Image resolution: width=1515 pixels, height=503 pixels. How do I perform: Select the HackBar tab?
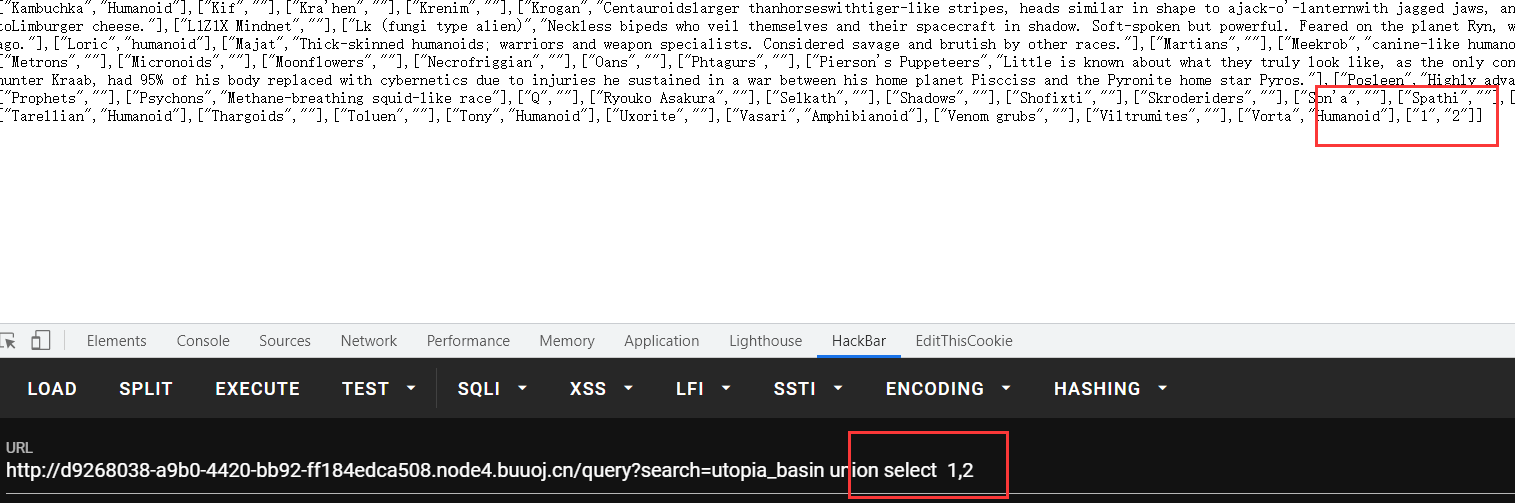click(859, 341)
